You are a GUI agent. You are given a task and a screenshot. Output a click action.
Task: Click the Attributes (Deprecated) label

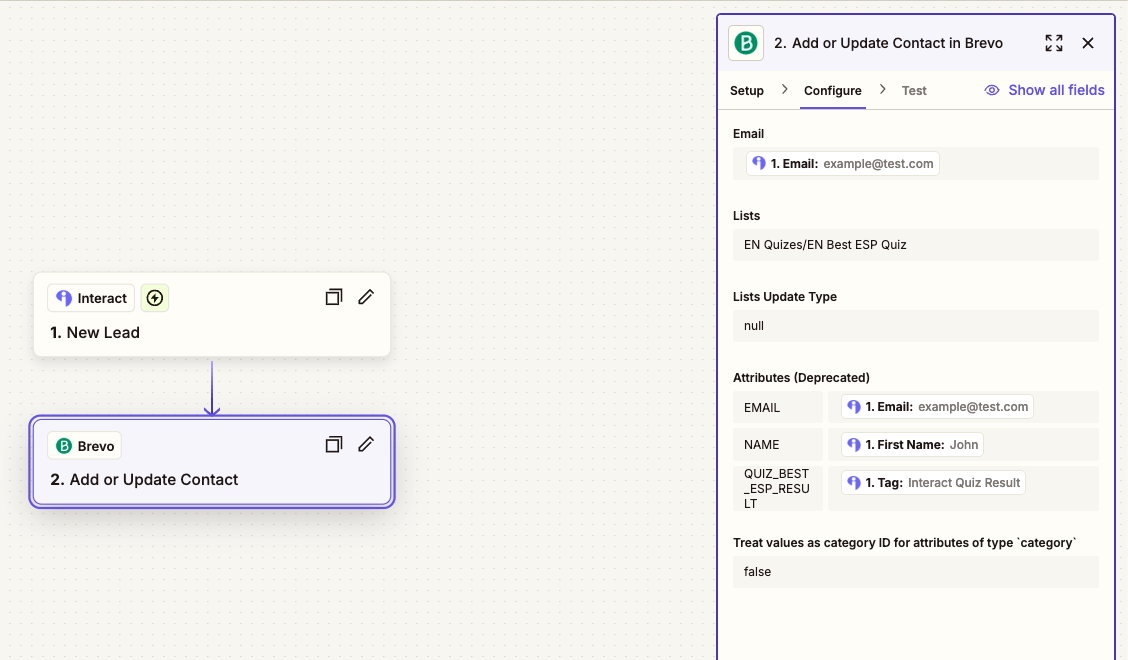(801, 378)
